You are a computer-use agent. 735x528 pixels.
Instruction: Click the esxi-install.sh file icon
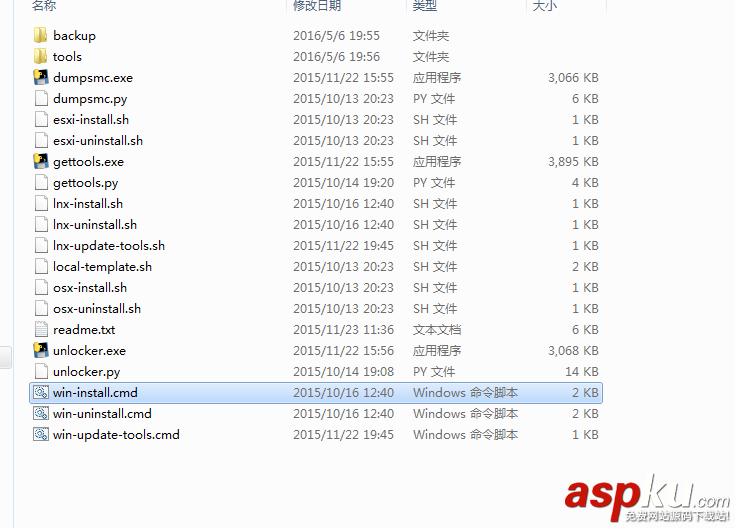pos(41,120)
